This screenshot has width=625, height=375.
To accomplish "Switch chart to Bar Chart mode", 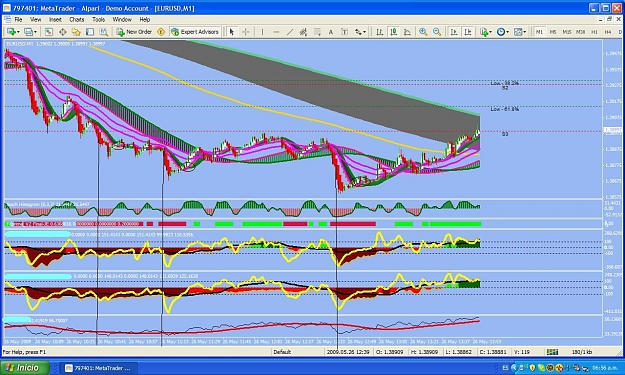I will point(379,32).
